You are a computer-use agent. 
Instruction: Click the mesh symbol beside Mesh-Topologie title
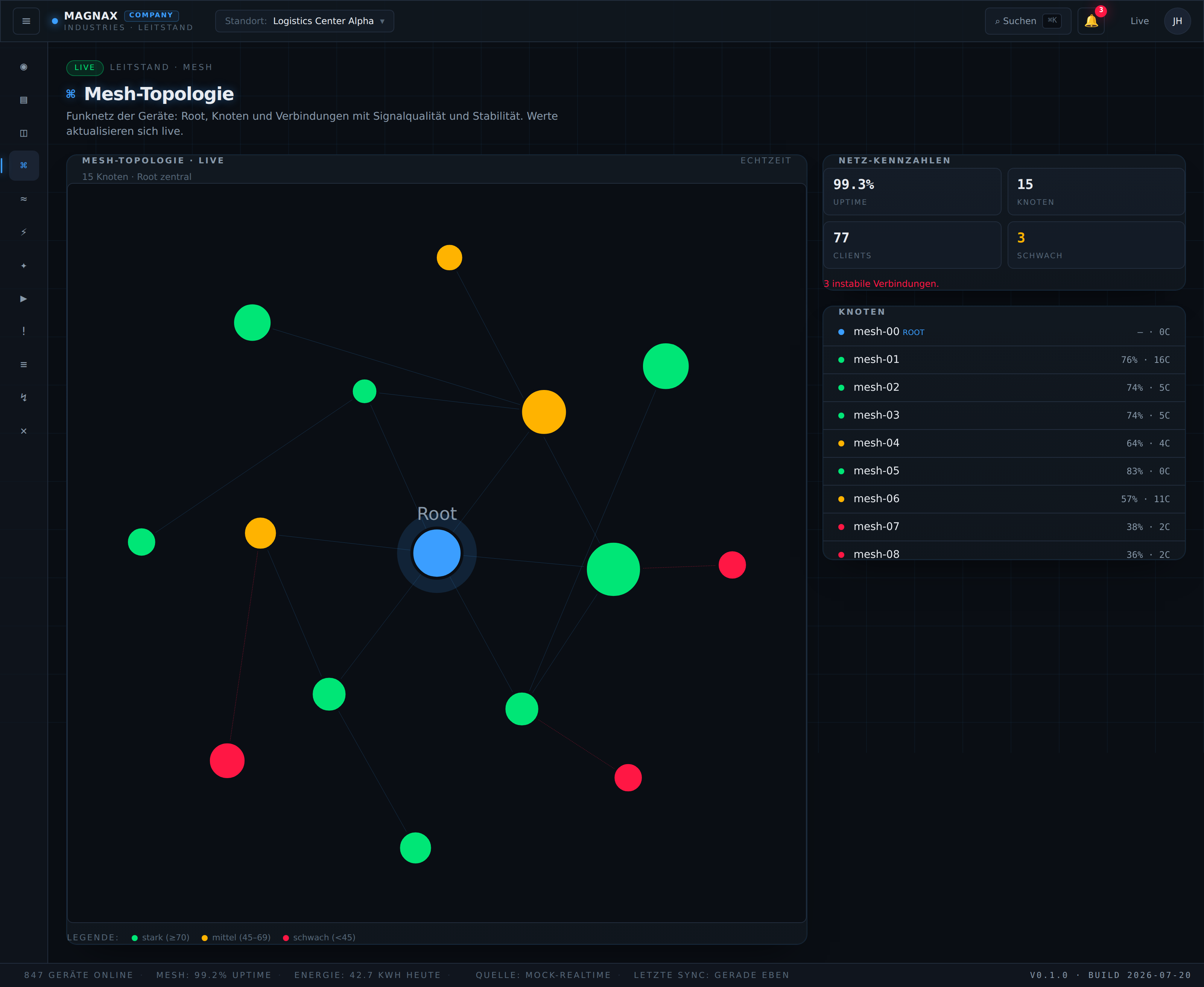pos(70,94)
